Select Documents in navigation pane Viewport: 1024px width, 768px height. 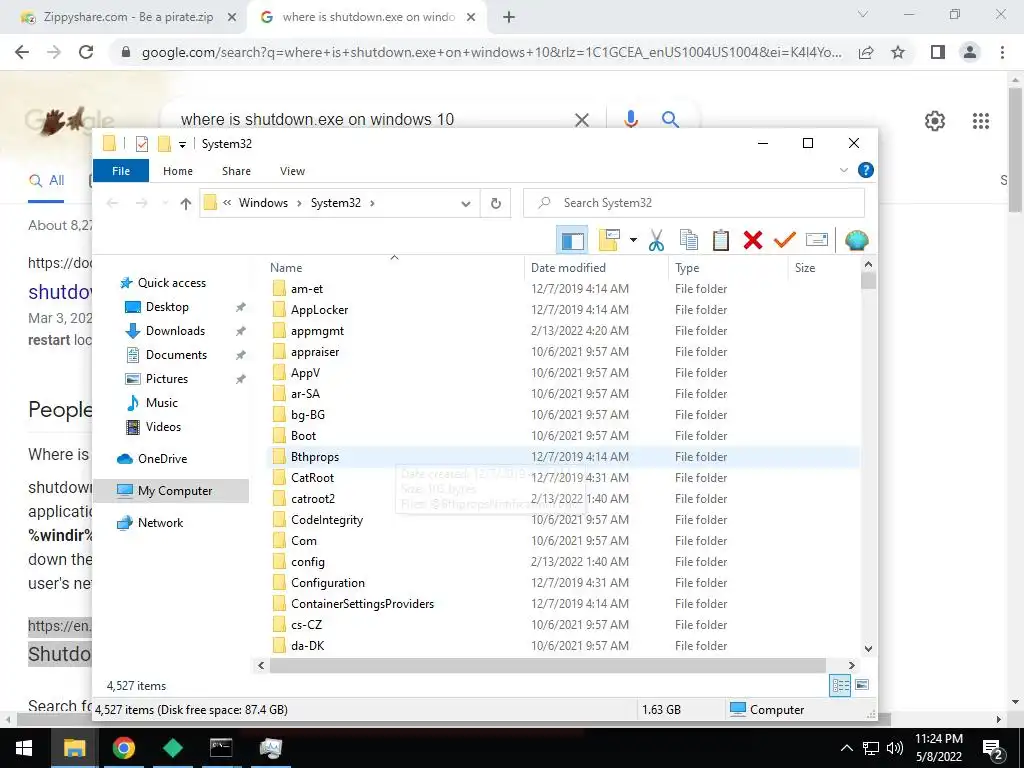[x=176, y=355]
